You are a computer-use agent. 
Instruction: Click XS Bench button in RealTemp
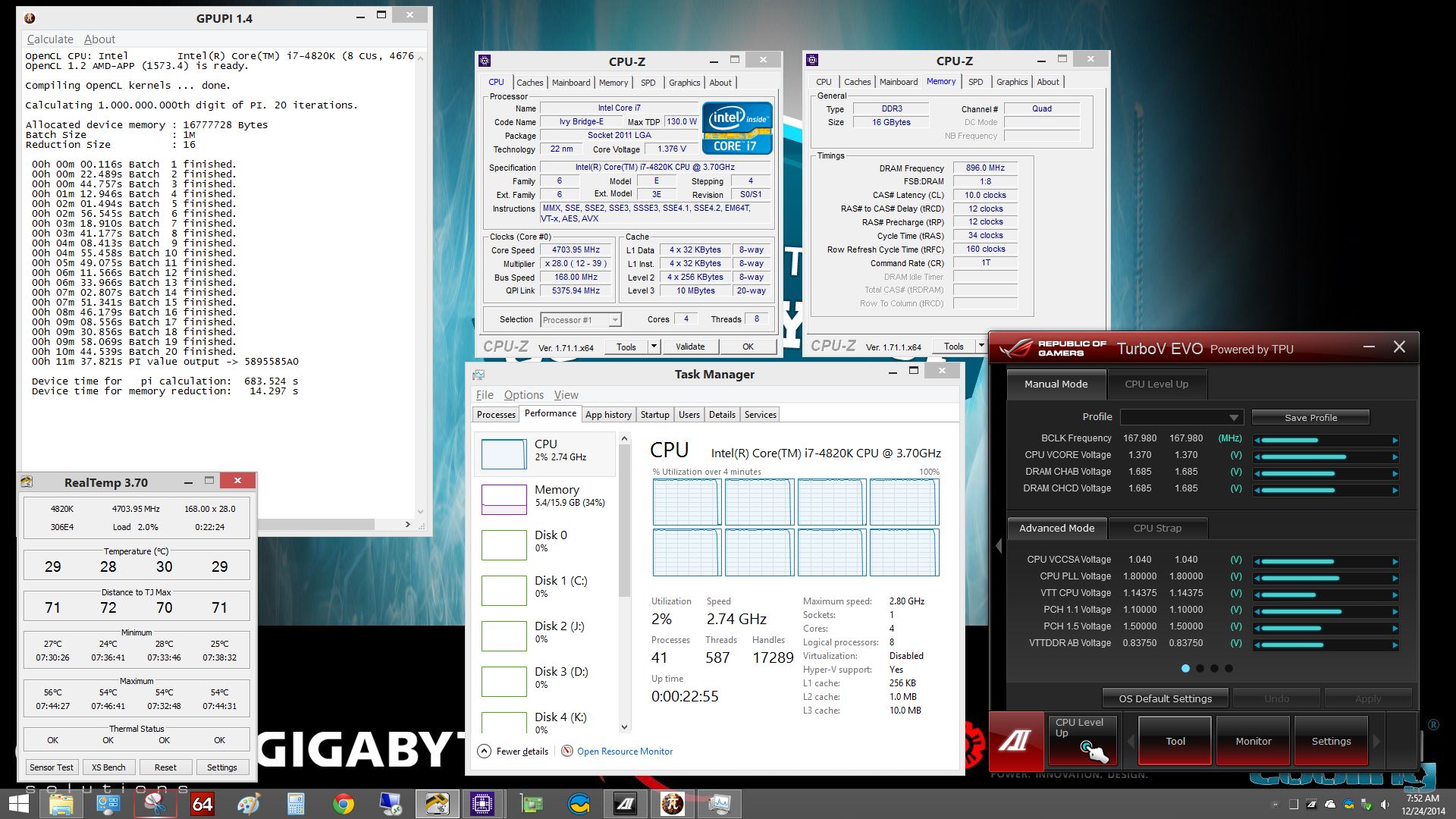click(108, 767)
